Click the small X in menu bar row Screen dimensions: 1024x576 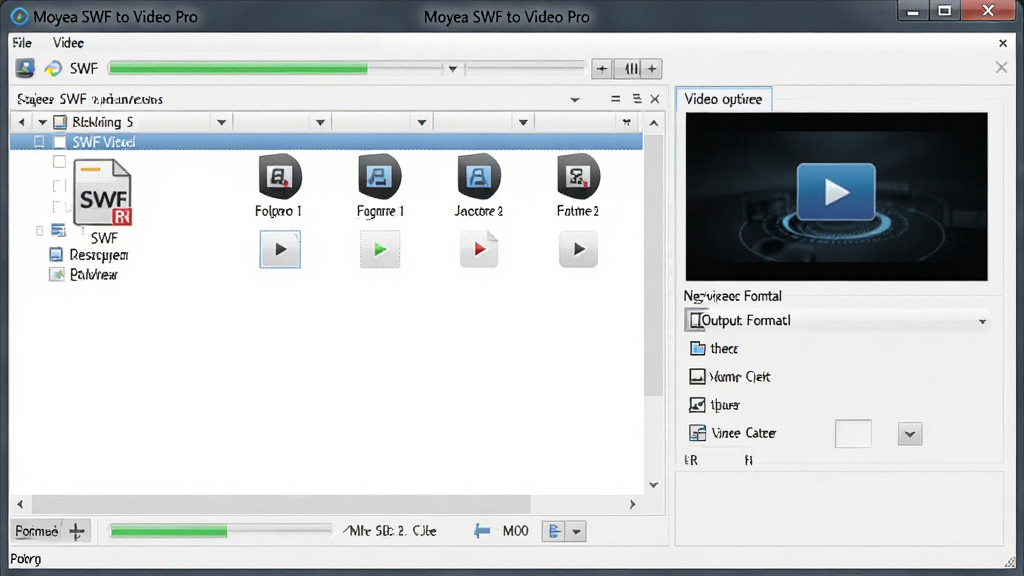[1003, 43]
